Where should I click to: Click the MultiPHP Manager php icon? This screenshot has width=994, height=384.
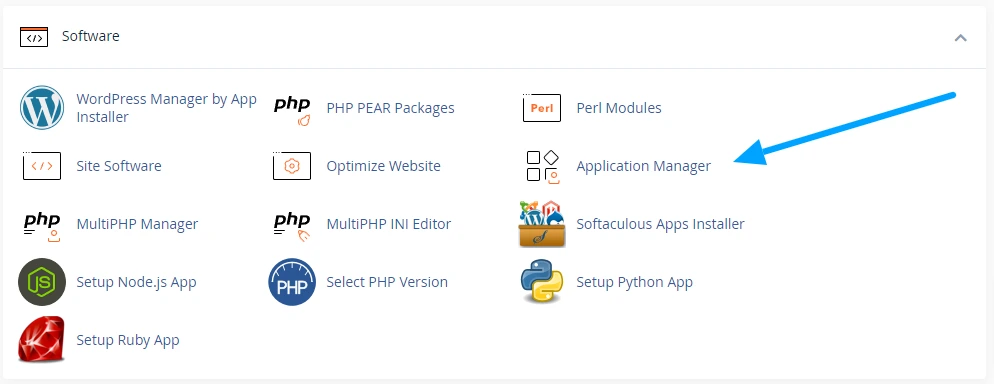42,227
